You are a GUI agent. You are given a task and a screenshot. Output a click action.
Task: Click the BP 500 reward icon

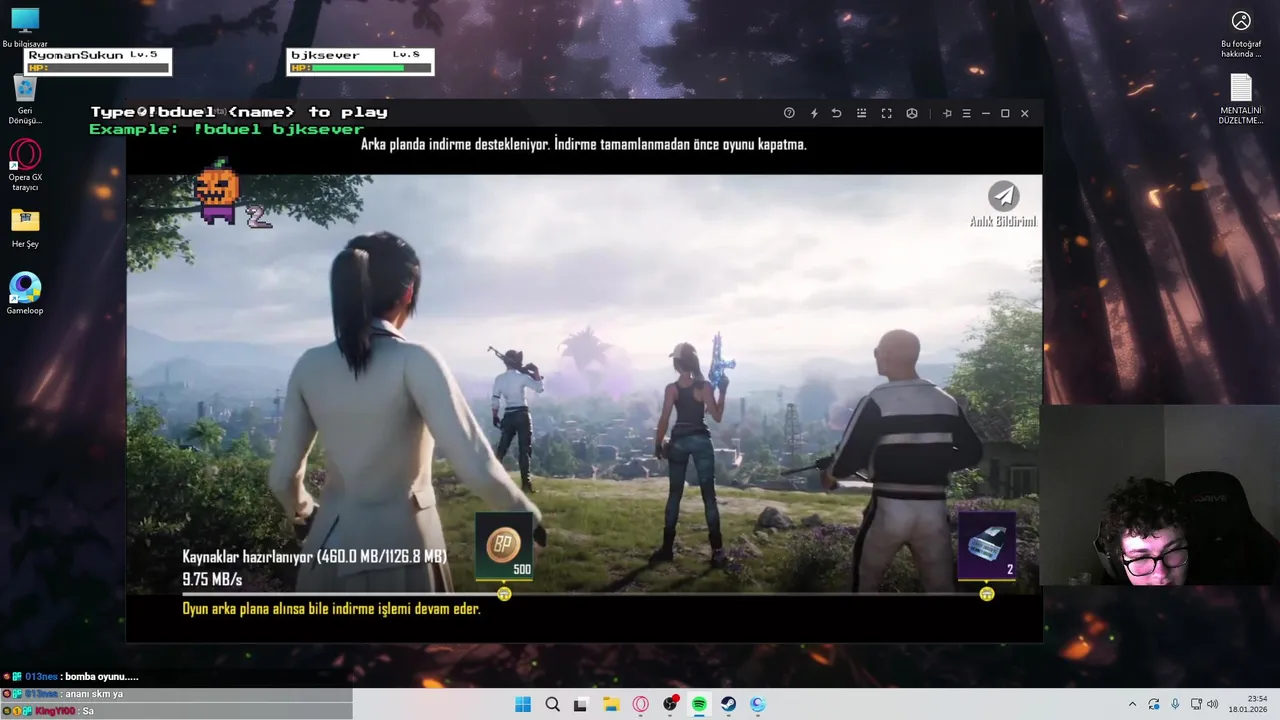pyautogui.click(x=504, y=546)
